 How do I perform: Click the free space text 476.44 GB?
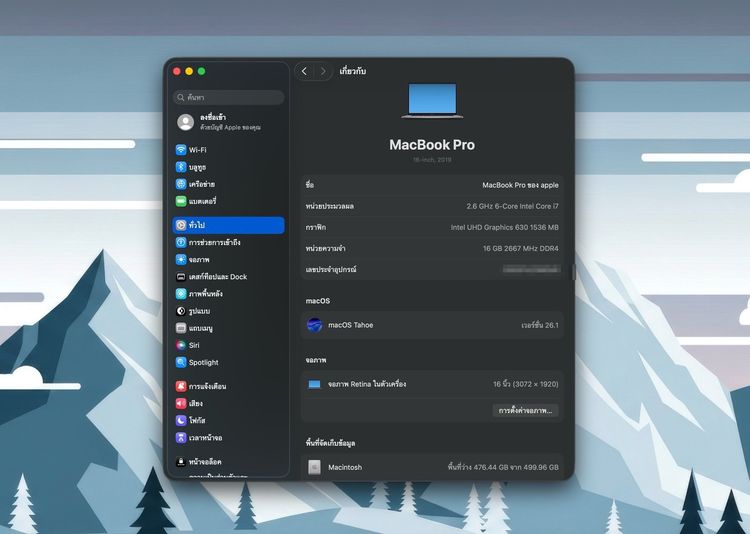pos(503,467)
